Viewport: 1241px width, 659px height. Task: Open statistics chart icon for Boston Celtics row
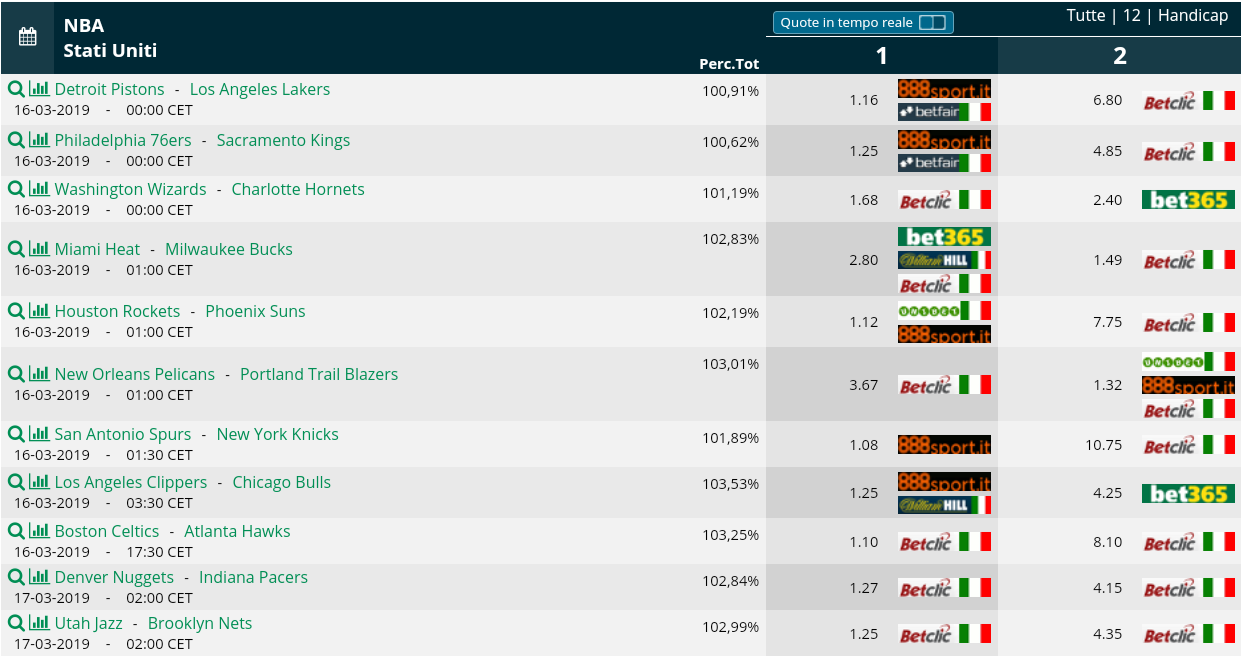(x=39, y=530)
